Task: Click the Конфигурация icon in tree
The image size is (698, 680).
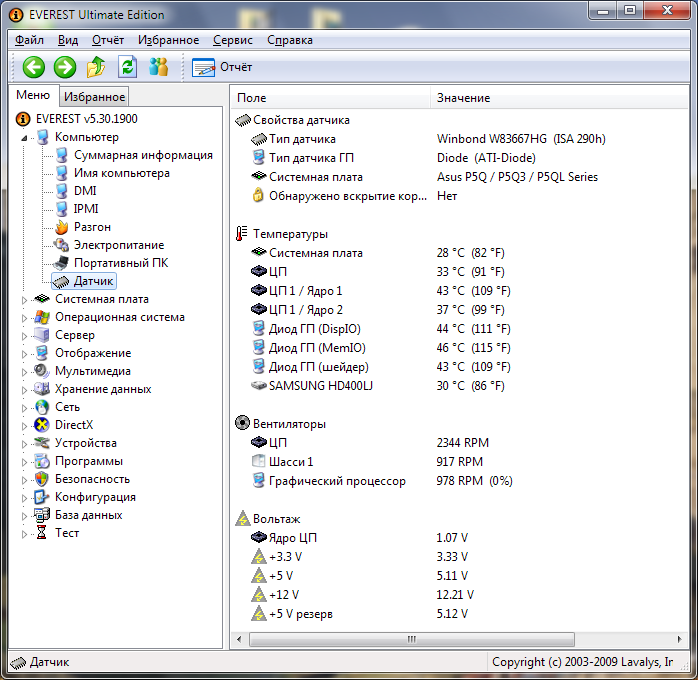Action: click(x=42, y=497)
